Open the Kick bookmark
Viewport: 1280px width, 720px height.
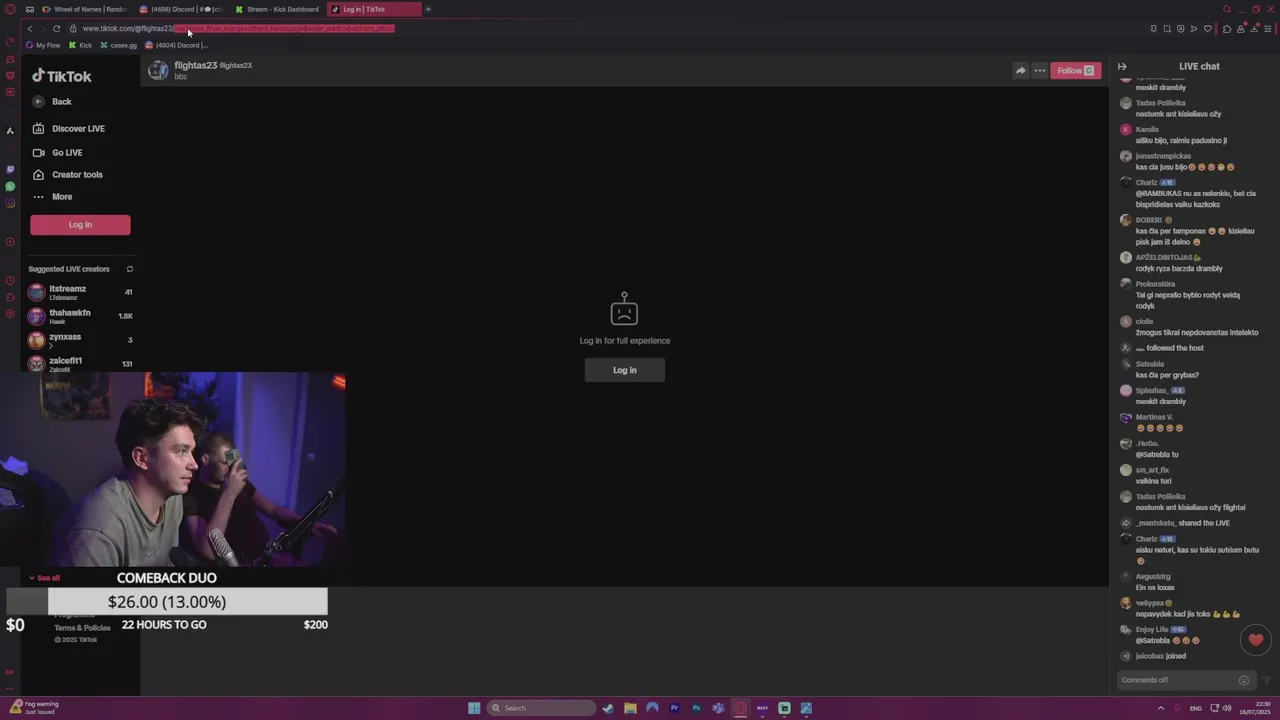[x=80, y=45]
